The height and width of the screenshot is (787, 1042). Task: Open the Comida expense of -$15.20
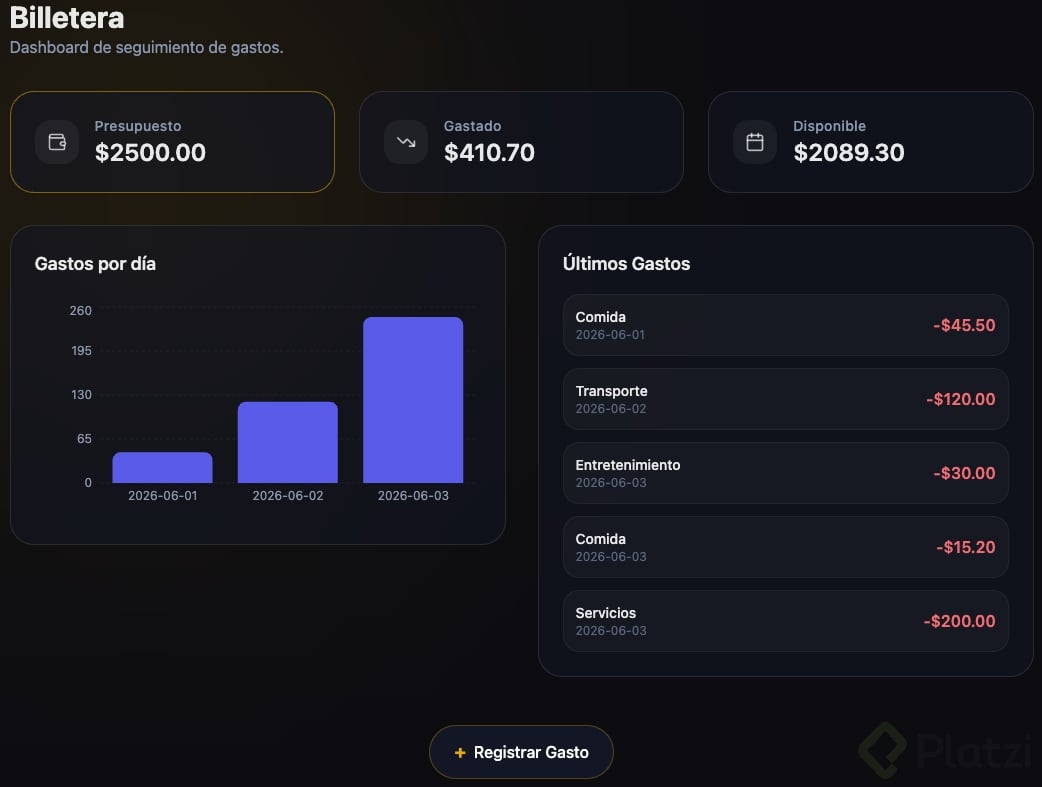click(x=785, y=547)
